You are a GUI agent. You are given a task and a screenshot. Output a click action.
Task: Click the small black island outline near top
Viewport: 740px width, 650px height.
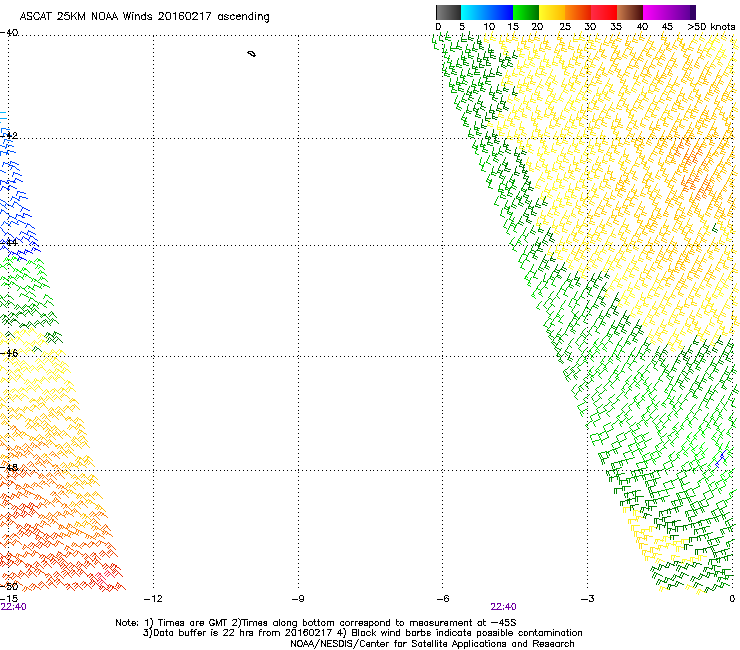252,54
